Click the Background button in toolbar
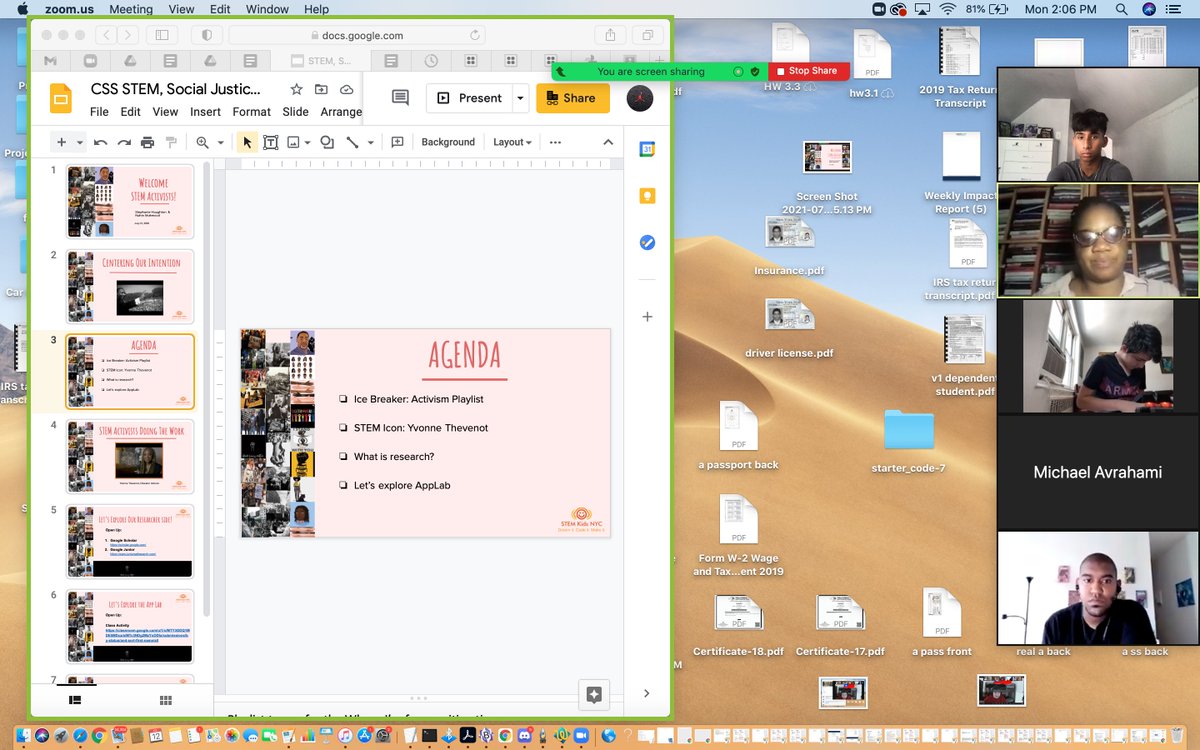The image size is (1200, 750). [x=448, y=142]
